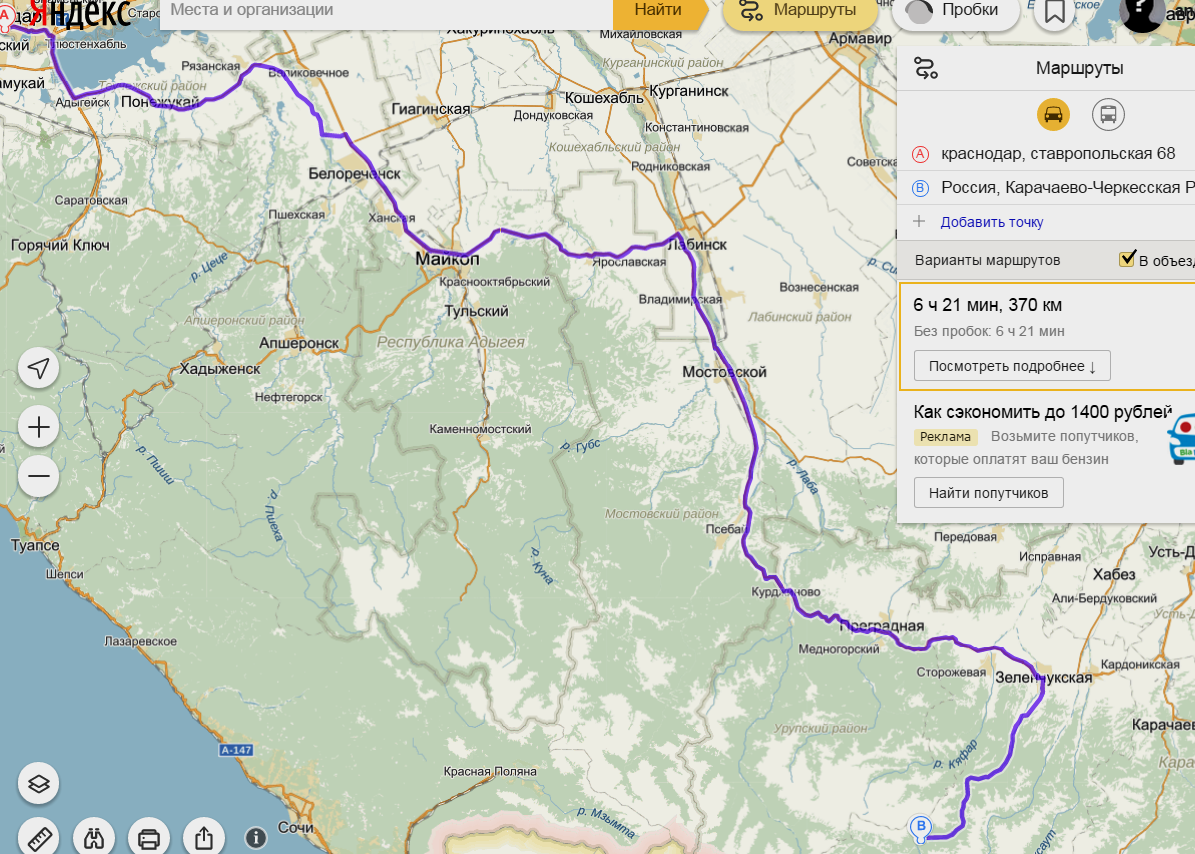
Task: Locate me with the arrow button
Action: (39, 369)
